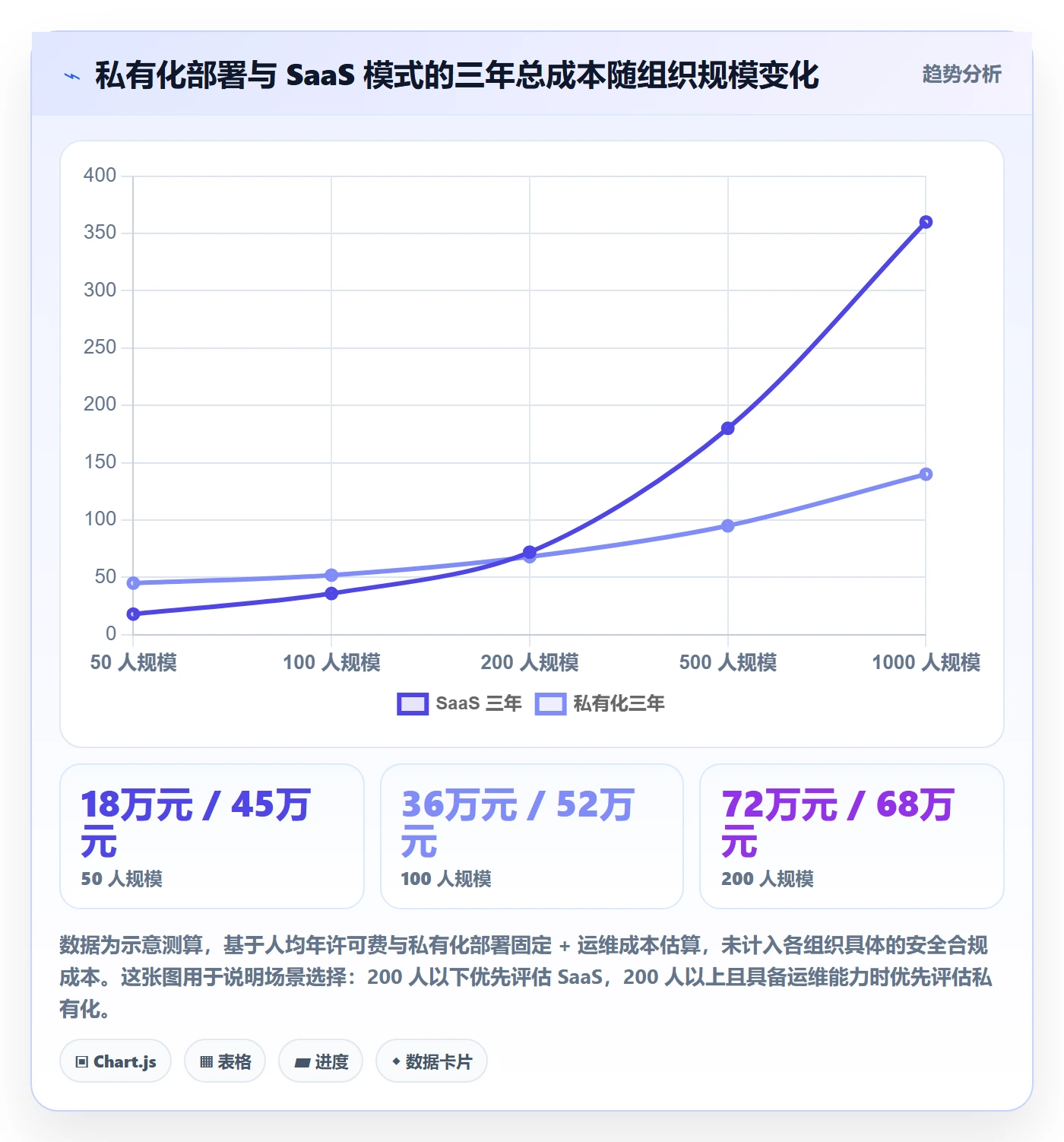Click the 200 人规模 caption under 72万元
Screen dimensions: 1064x1142
point(768,879)
